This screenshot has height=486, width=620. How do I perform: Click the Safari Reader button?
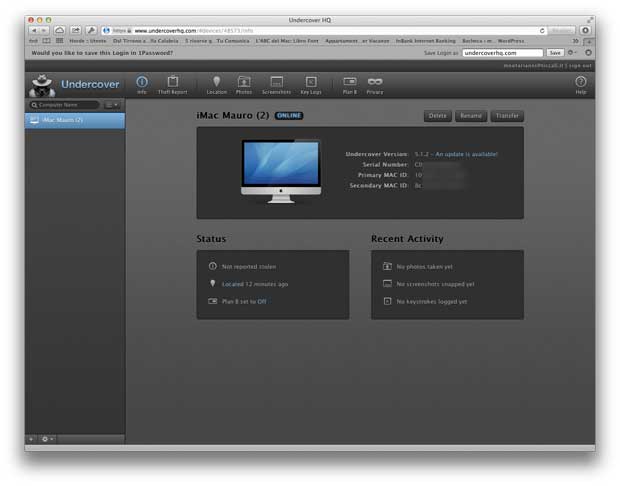(561, 30)
